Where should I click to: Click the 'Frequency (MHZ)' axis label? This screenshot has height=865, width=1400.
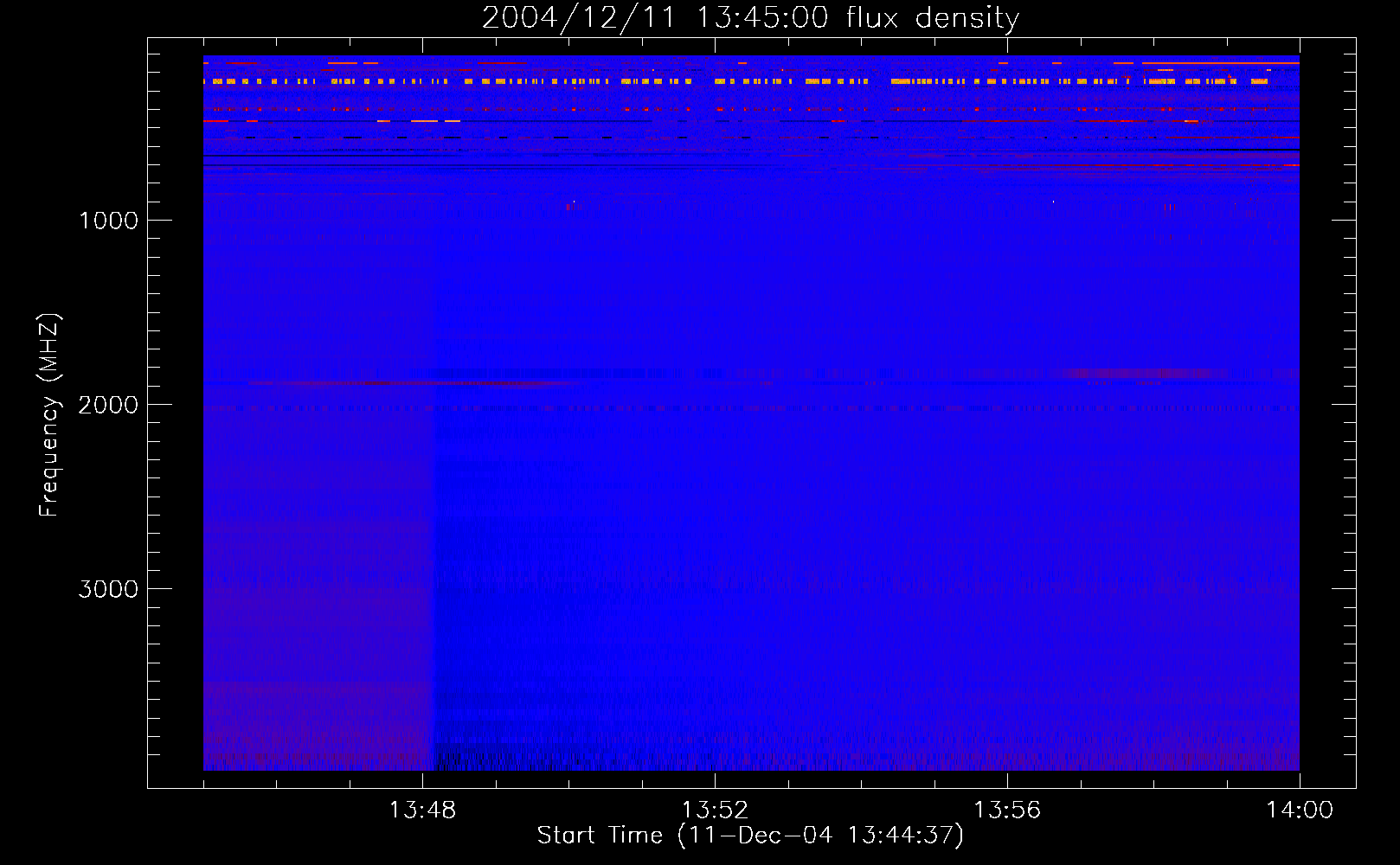point(50,415)
